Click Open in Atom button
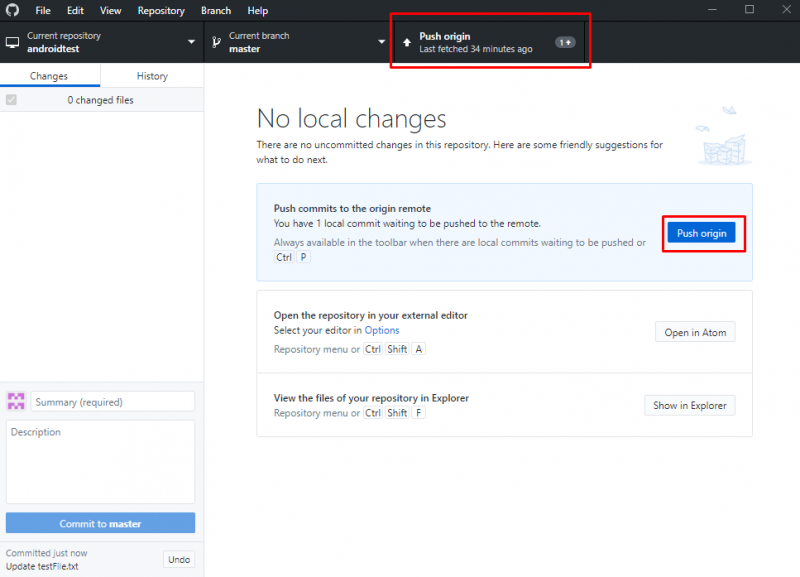Viewport: 800px width, 577px height. pyautogui.click(x=695, y=332)
